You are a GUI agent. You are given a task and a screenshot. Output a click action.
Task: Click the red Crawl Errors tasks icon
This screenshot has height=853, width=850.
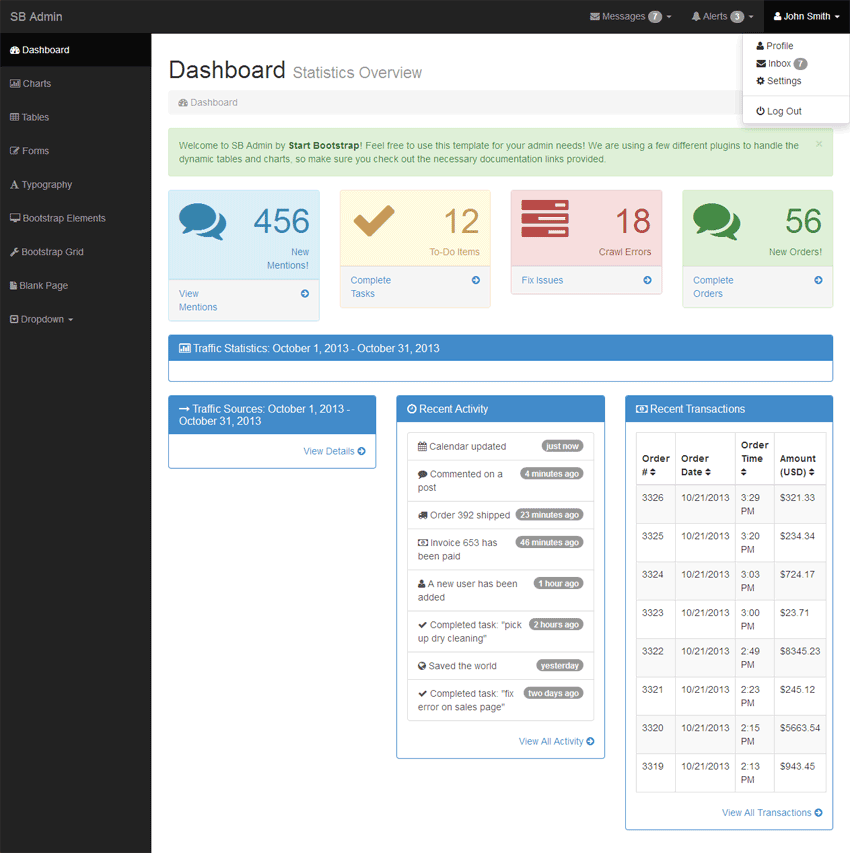click(x=545, y=219)
